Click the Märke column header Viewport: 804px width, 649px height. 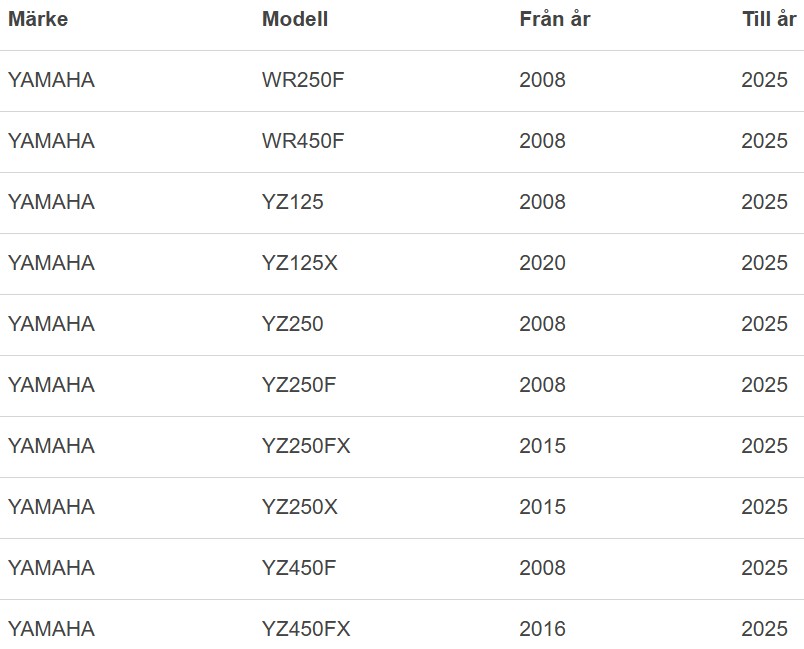point(38,19)
